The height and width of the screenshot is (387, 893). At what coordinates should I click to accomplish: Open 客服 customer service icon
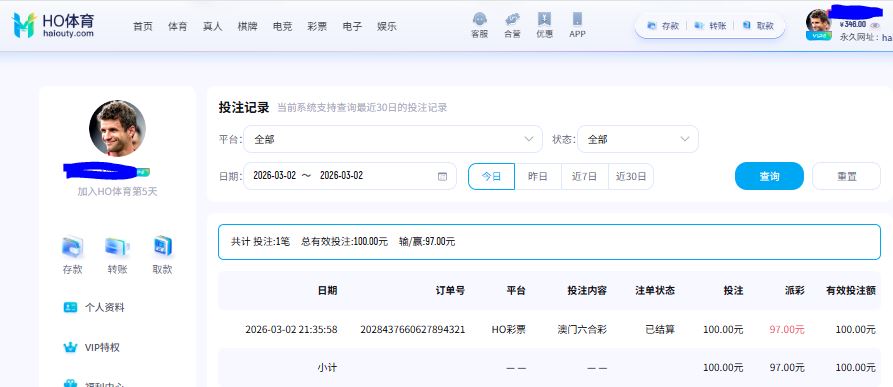pos(480,26)
